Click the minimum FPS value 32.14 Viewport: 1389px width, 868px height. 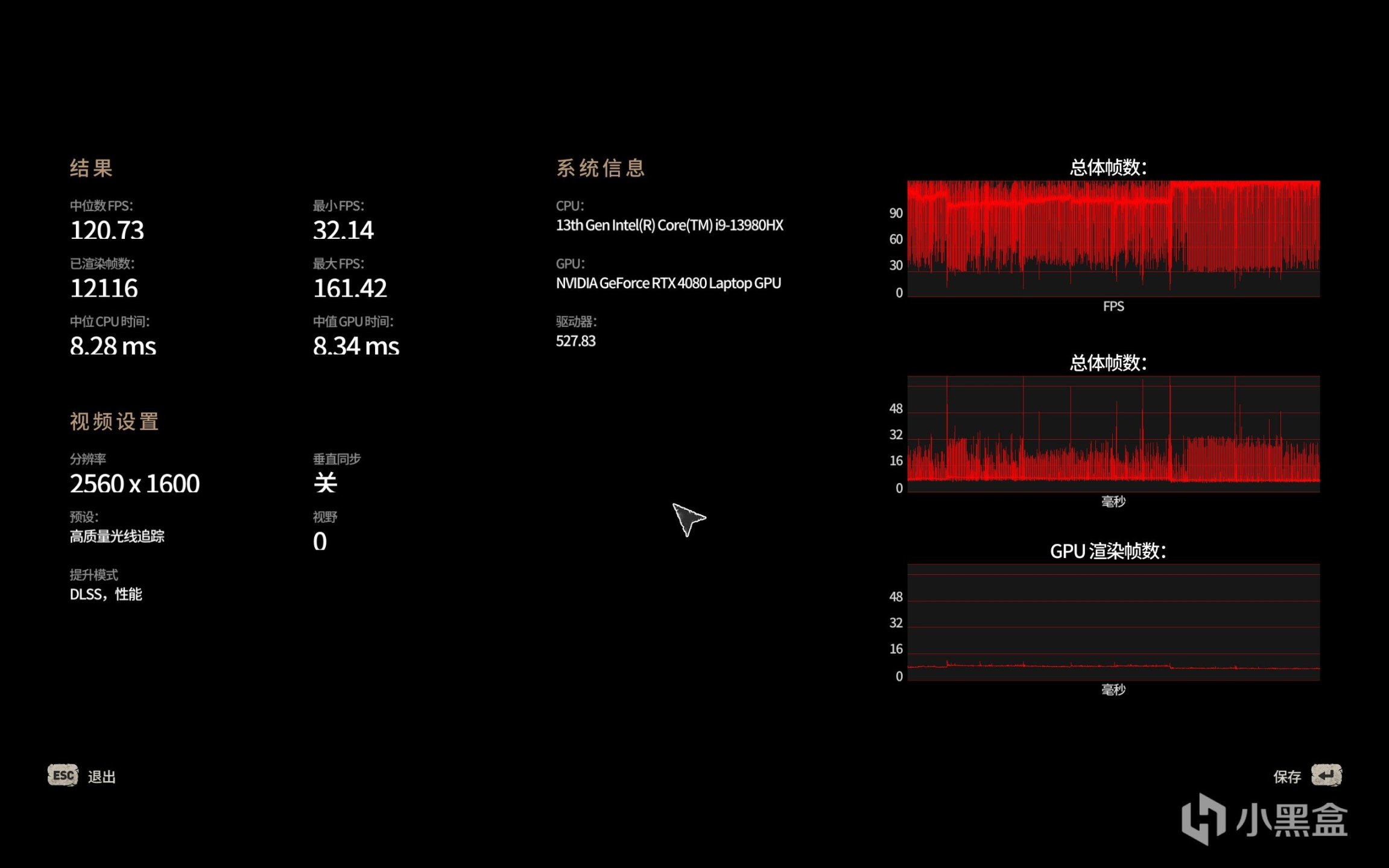click(x=343, y=230)
